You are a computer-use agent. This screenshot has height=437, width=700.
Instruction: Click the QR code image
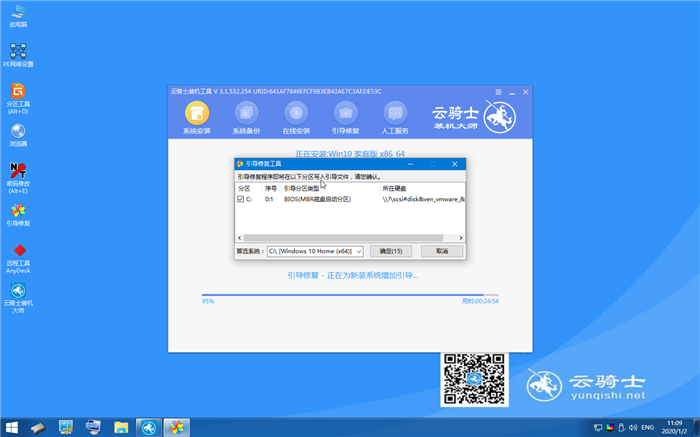coord(474,379)
